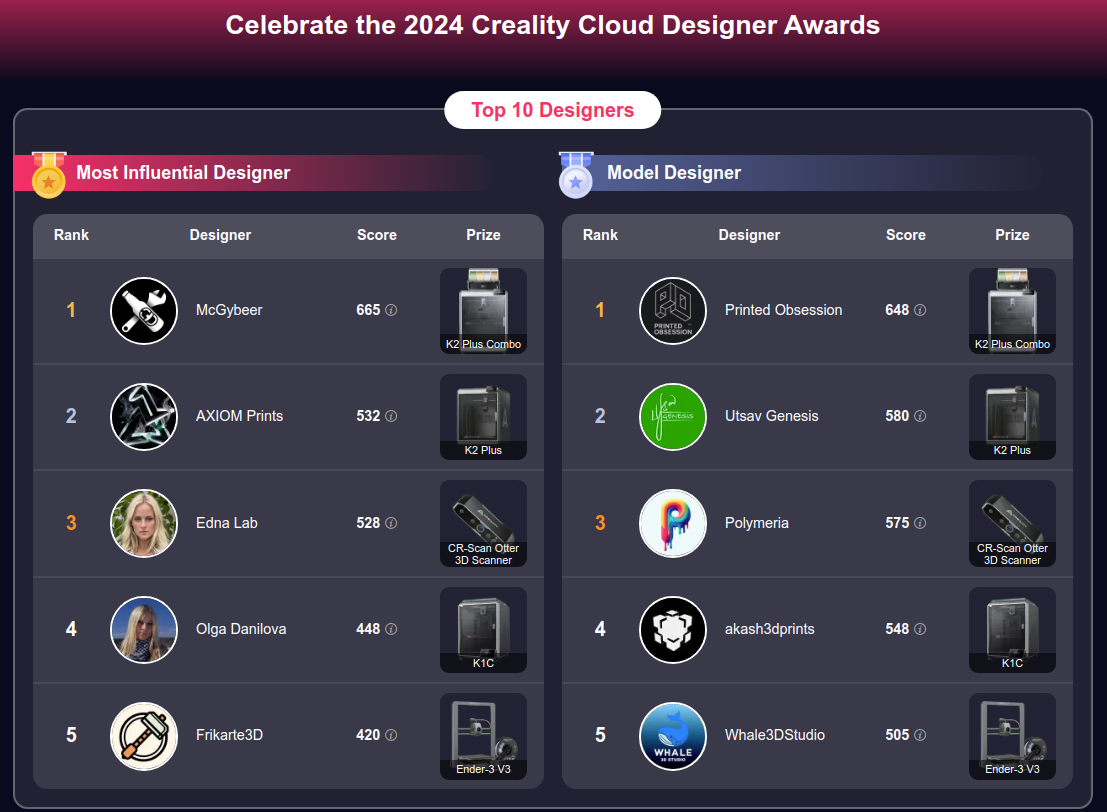1107x812 pixels.
Task: View AXIOM Prints' K2 Plus prize image
Action: (x=484, y=417)
